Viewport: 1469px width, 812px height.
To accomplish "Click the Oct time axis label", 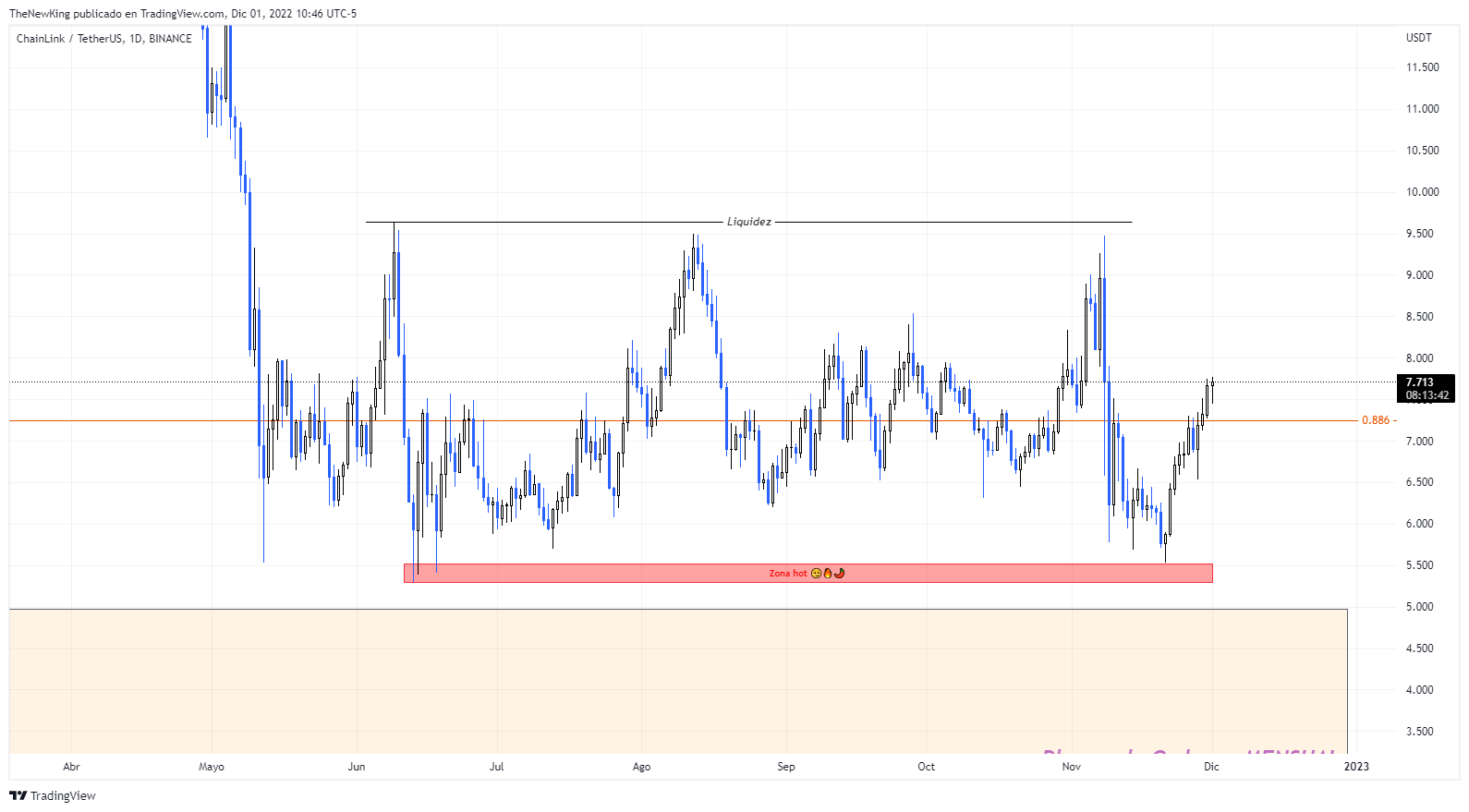I will click(927, 767).
